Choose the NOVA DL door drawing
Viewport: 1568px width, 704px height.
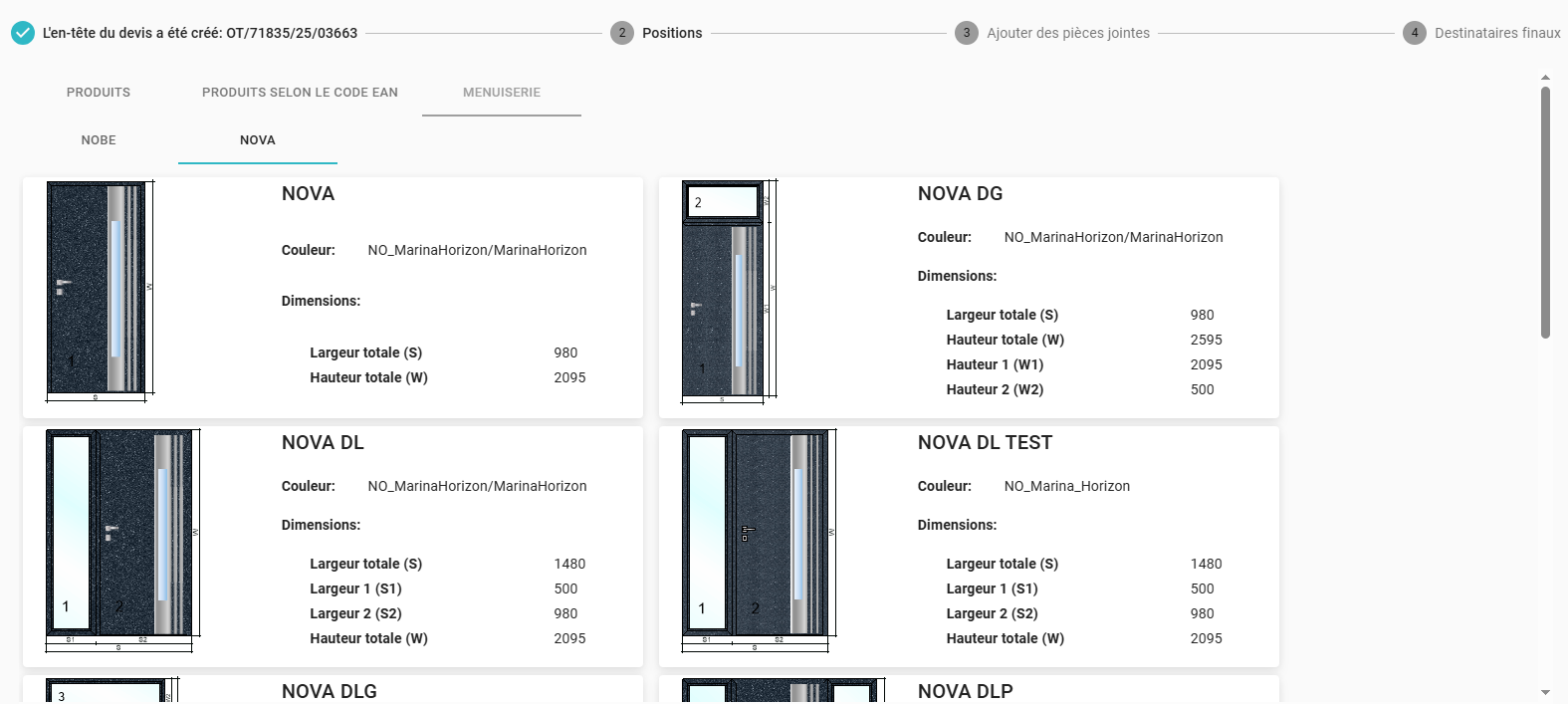point(120,535)
